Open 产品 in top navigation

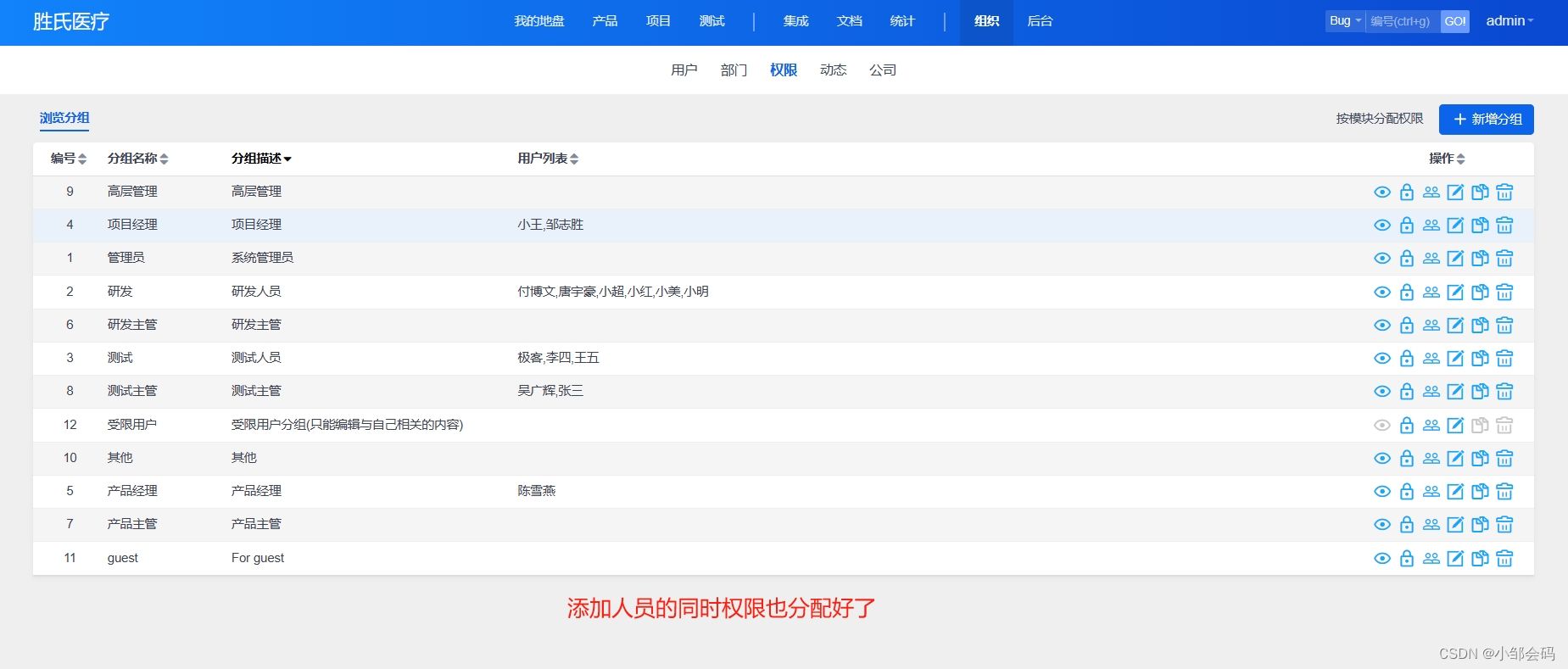click(605, 21)
